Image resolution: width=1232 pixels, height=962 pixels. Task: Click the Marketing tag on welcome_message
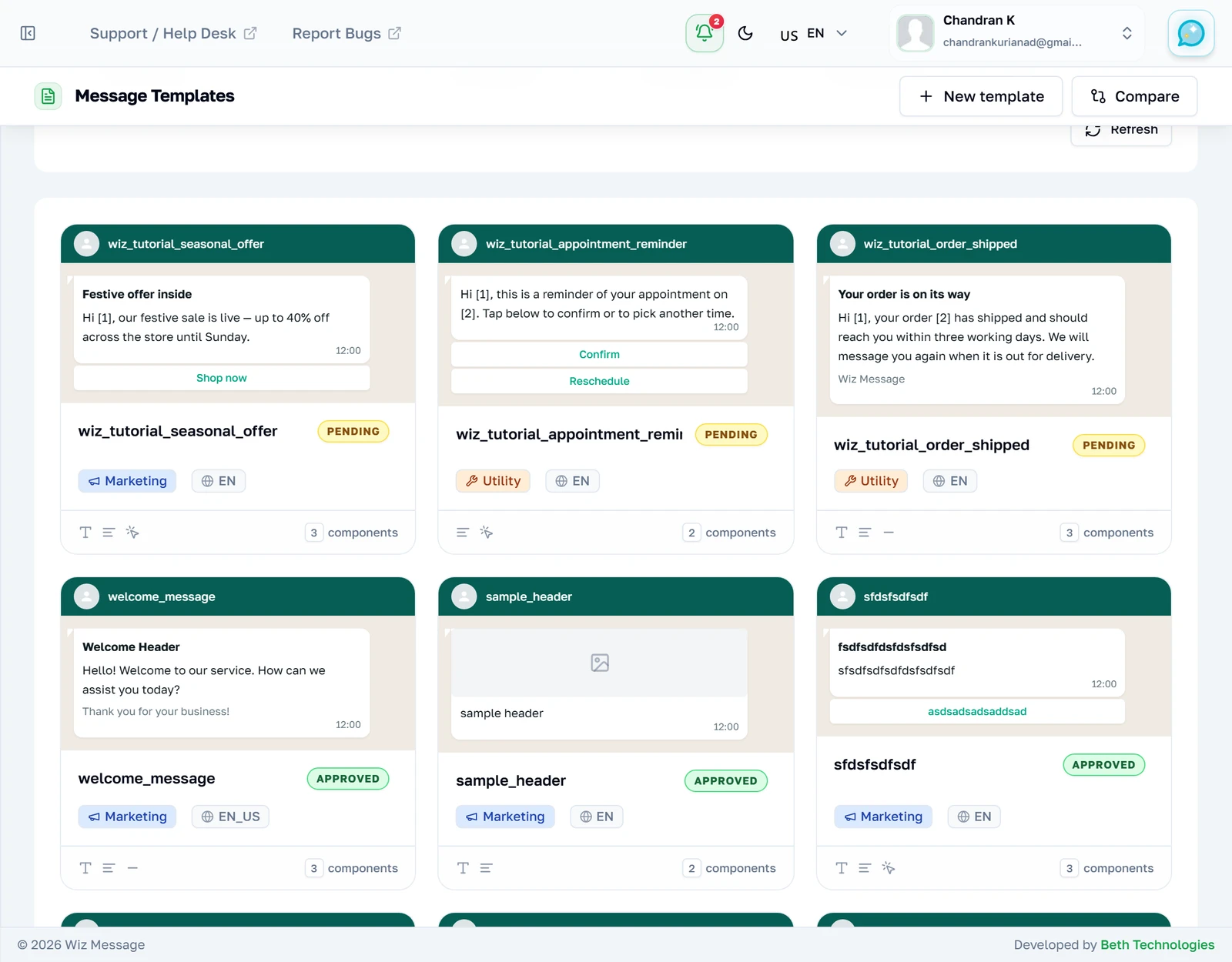127,817
